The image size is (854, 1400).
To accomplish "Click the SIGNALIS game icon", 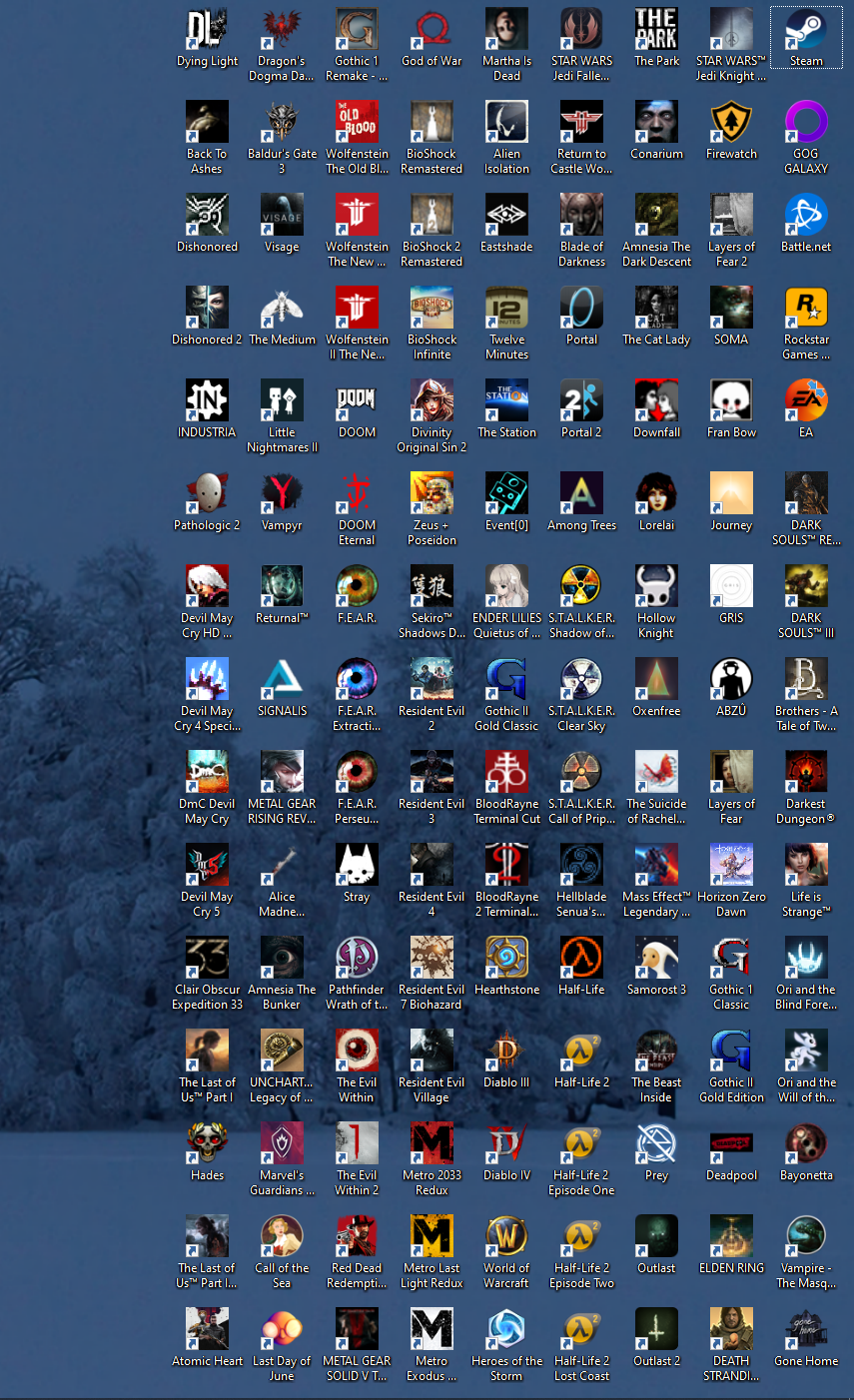I will (x=282, y=679).
